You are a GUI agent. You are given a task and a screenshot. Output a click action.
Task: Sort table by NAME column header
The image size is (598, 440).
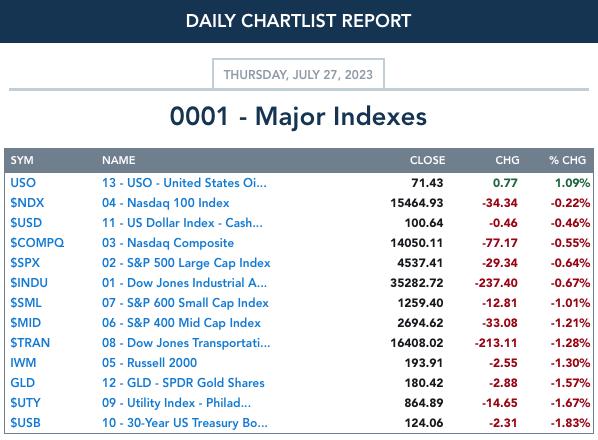(x=119, y=160)
